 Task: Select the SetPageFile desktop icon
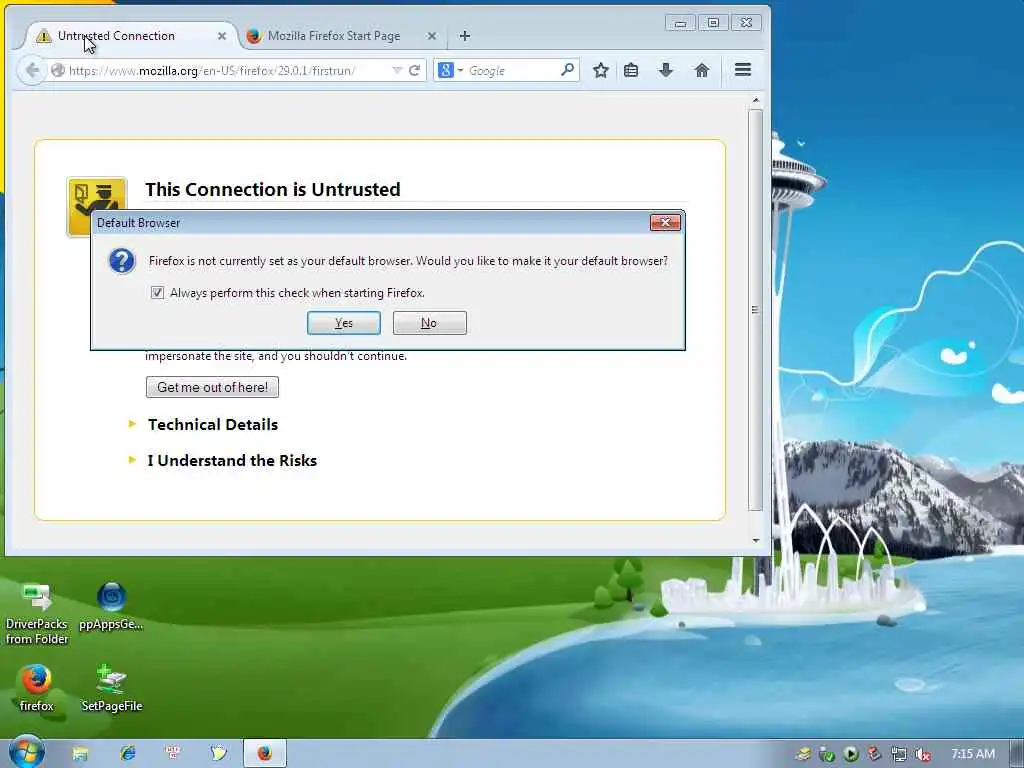pos(112,688)
